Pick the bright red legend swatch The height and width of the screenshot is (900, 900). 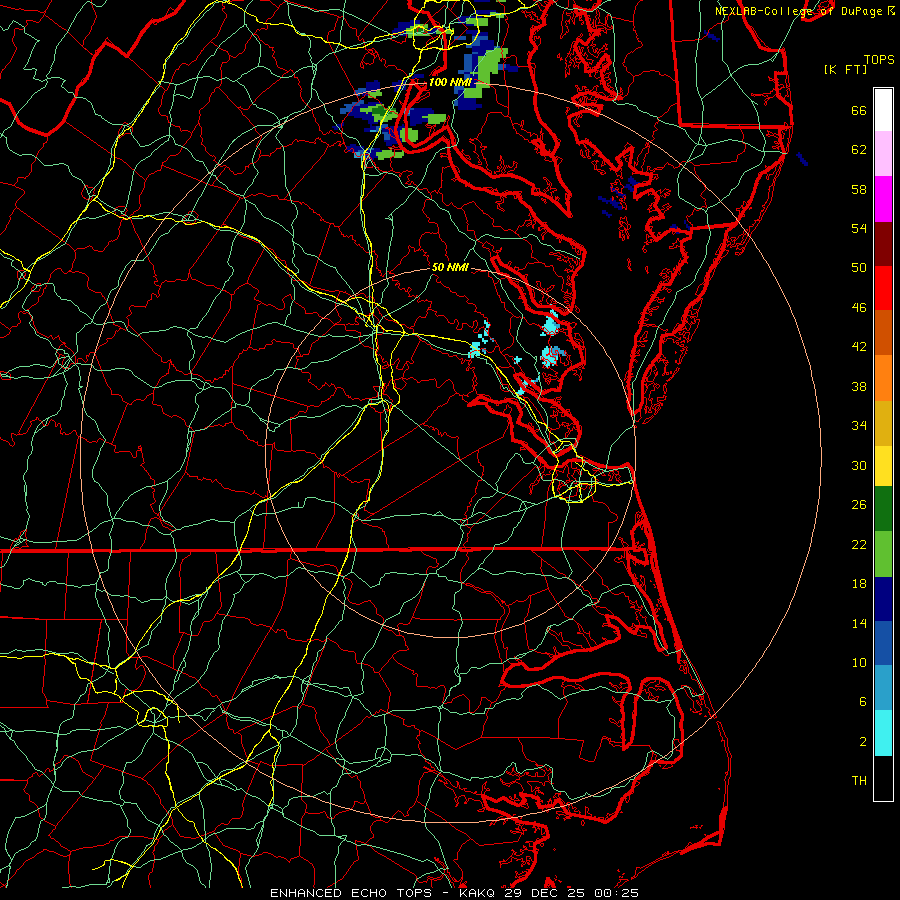[883, 288]
